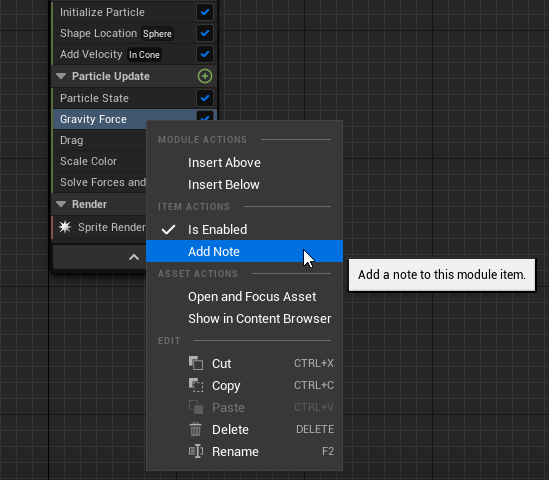
Task: Click the Sprite Renderer starburst icon
Action: coord(65,227)
